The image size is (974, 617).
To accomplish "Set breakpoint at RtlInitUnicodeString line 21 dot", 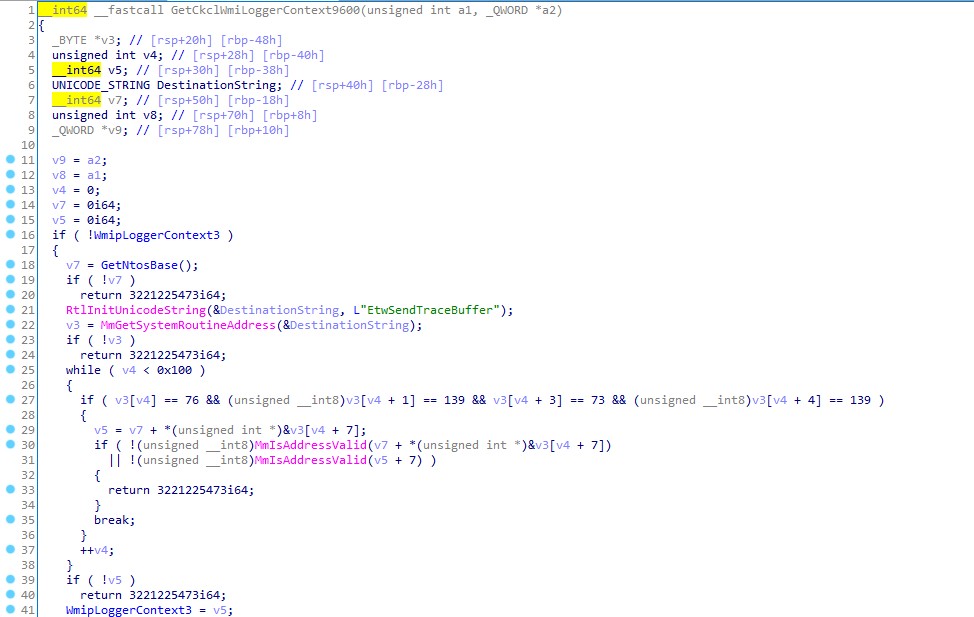I will (x=10, y=309).
